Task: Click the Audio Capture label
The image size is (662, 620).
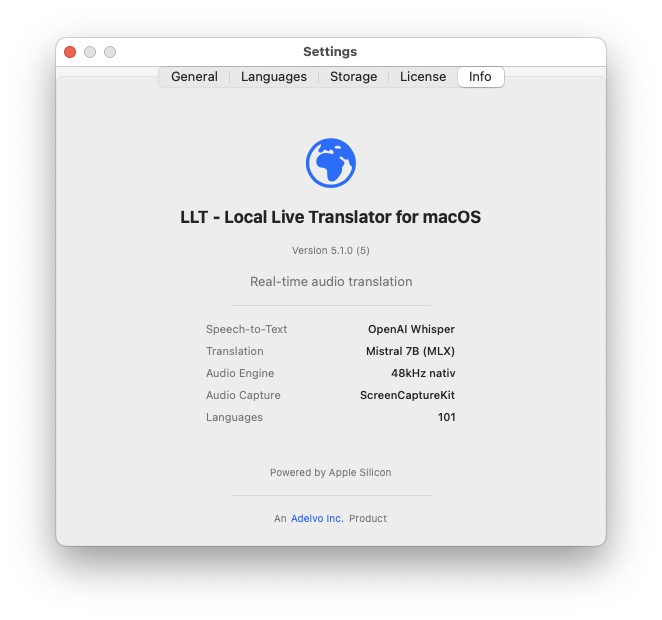Action: click(x=243, y=395)
